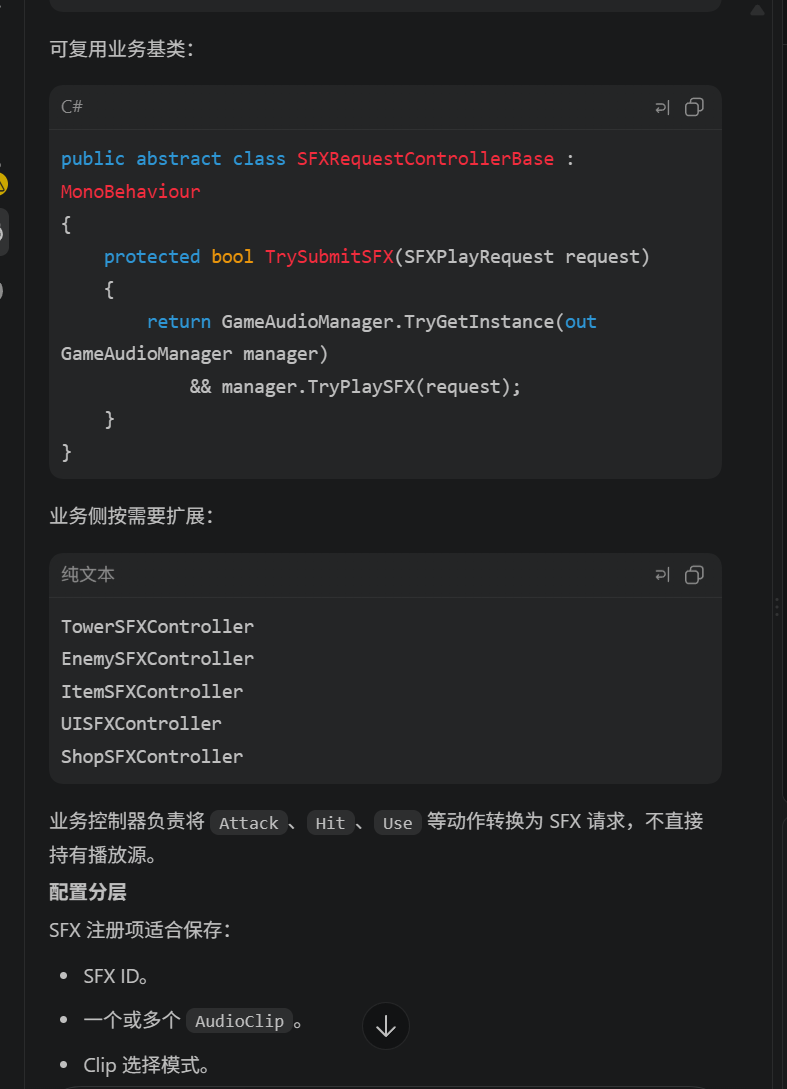Click the SFXRequestControllerBase class name

(425, 159)
